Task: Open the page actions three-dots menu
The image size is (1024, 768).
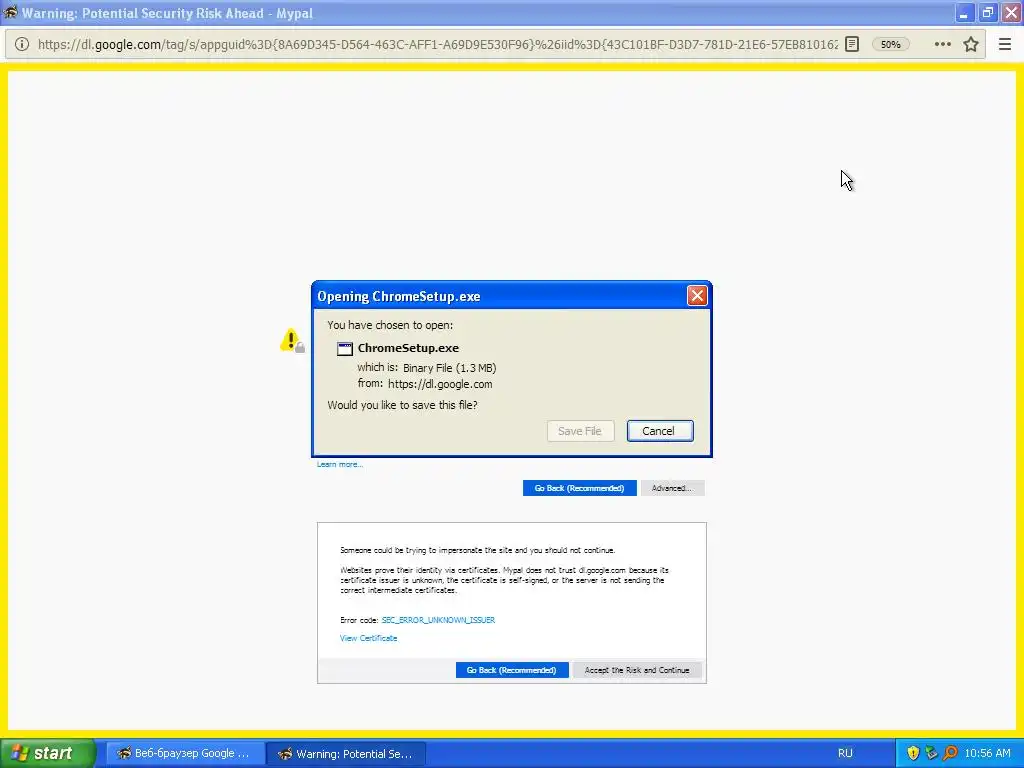Action: tap(942, 44)
